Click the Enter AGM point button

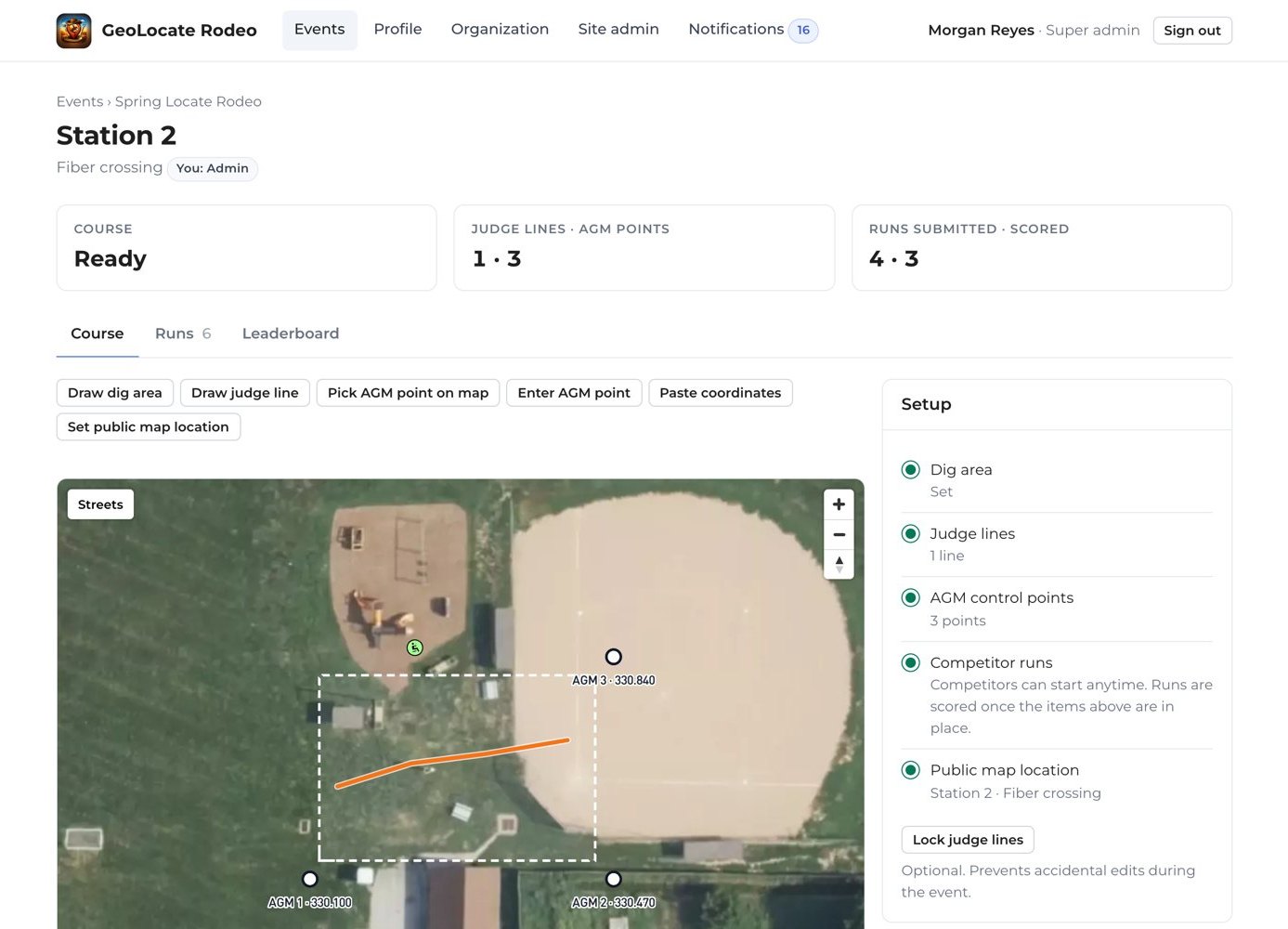pos(574,393)
